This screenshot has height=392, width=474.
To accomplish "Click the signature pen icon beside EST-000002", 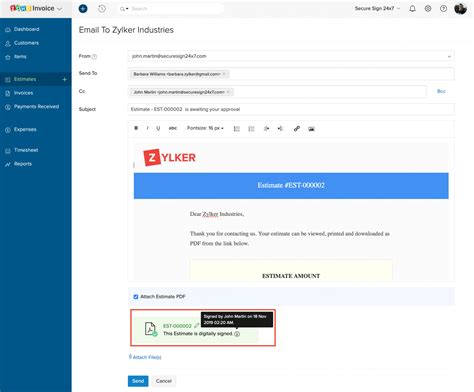I will pyautogui.click(x=197, y=325).
